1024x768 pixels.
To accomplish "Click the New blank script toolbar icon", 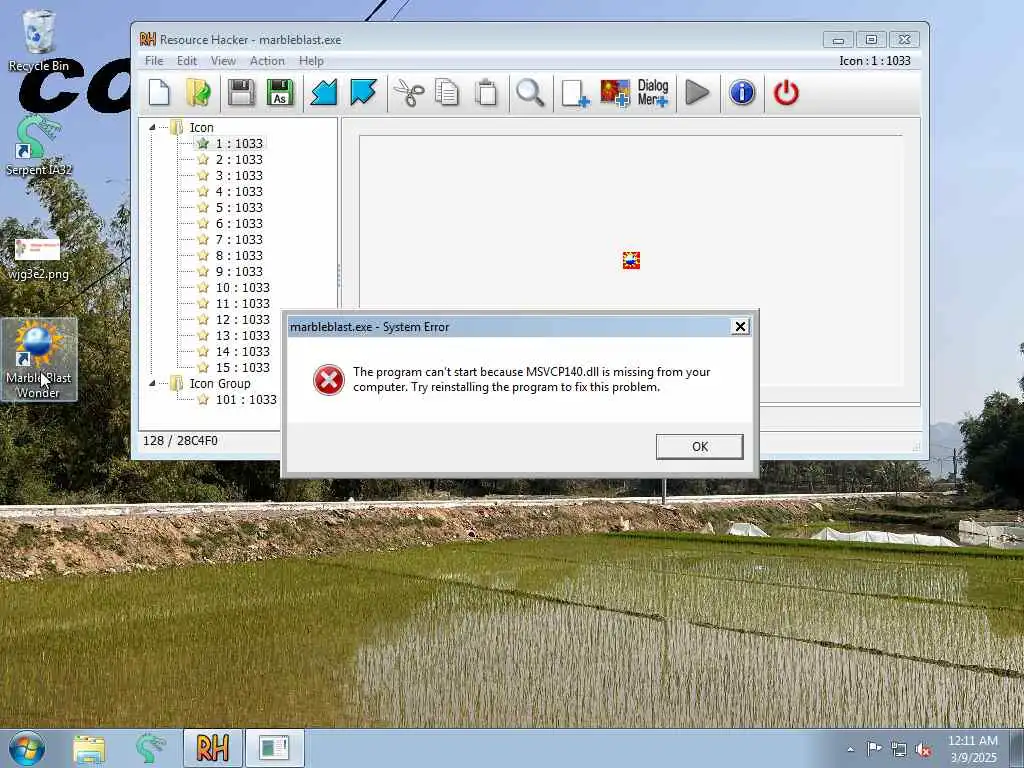I will pos(159,93).
